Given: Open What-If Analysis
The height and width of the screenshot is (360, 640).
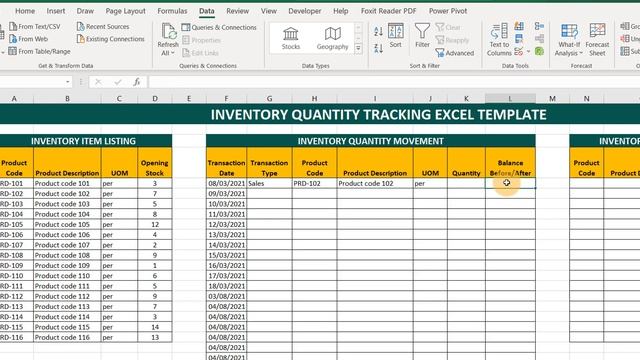Looking at the screenshot, I should tap(569, 40).
